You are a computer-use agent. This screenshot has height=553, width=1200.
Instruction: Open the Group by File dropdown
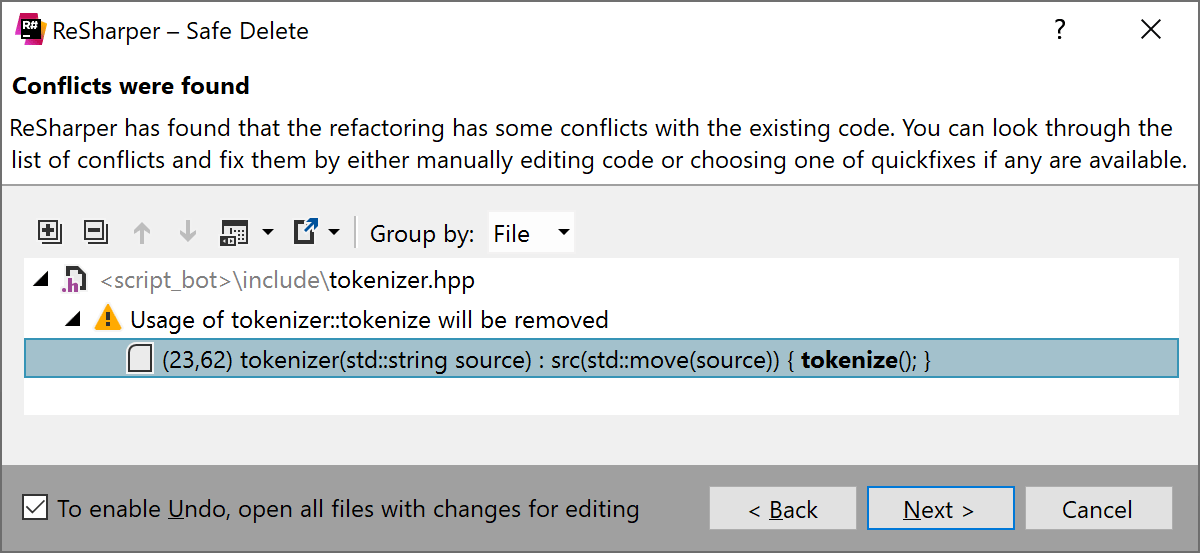[531, 233]
